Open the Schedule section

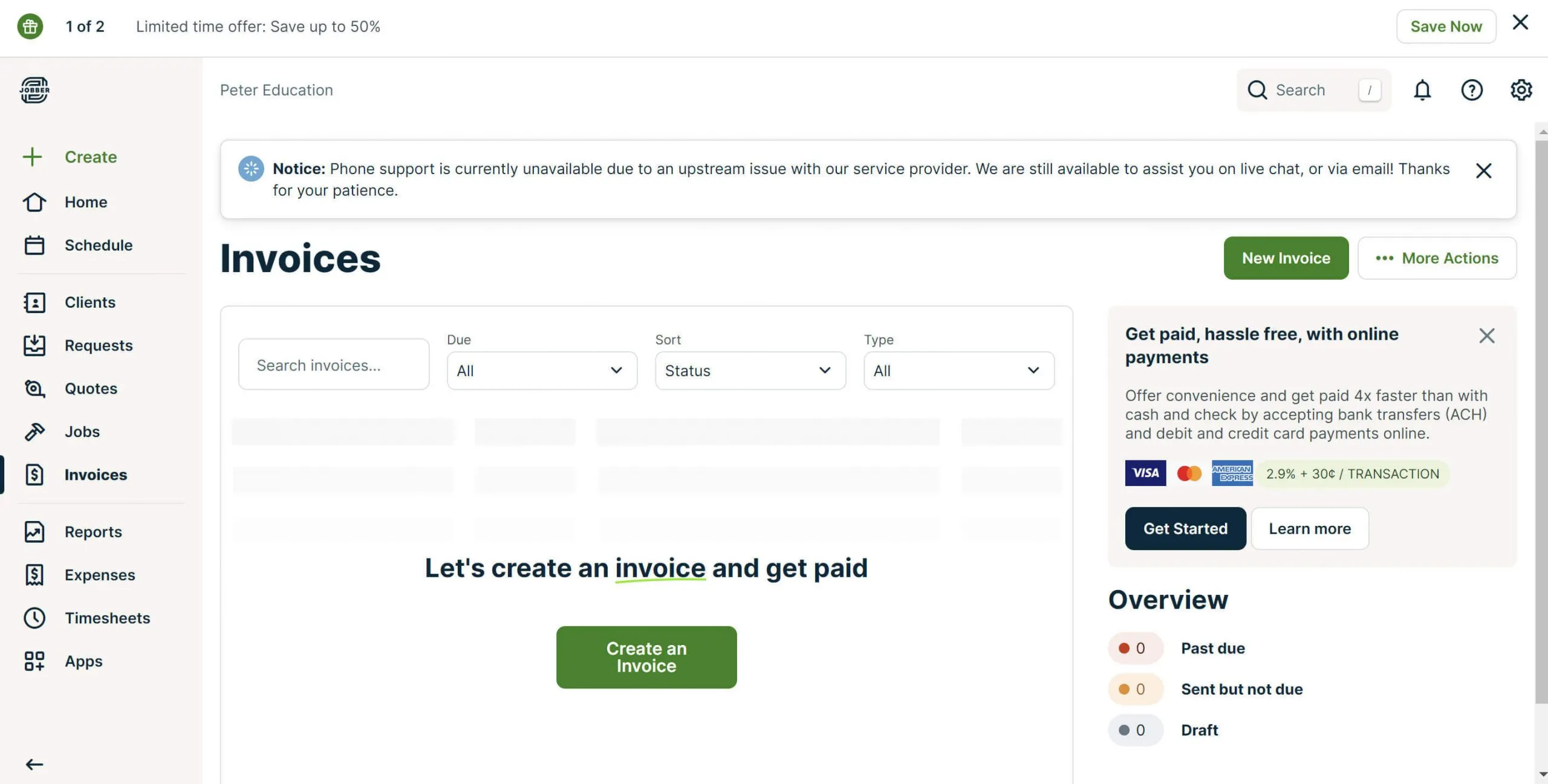[x=98, y=245]
